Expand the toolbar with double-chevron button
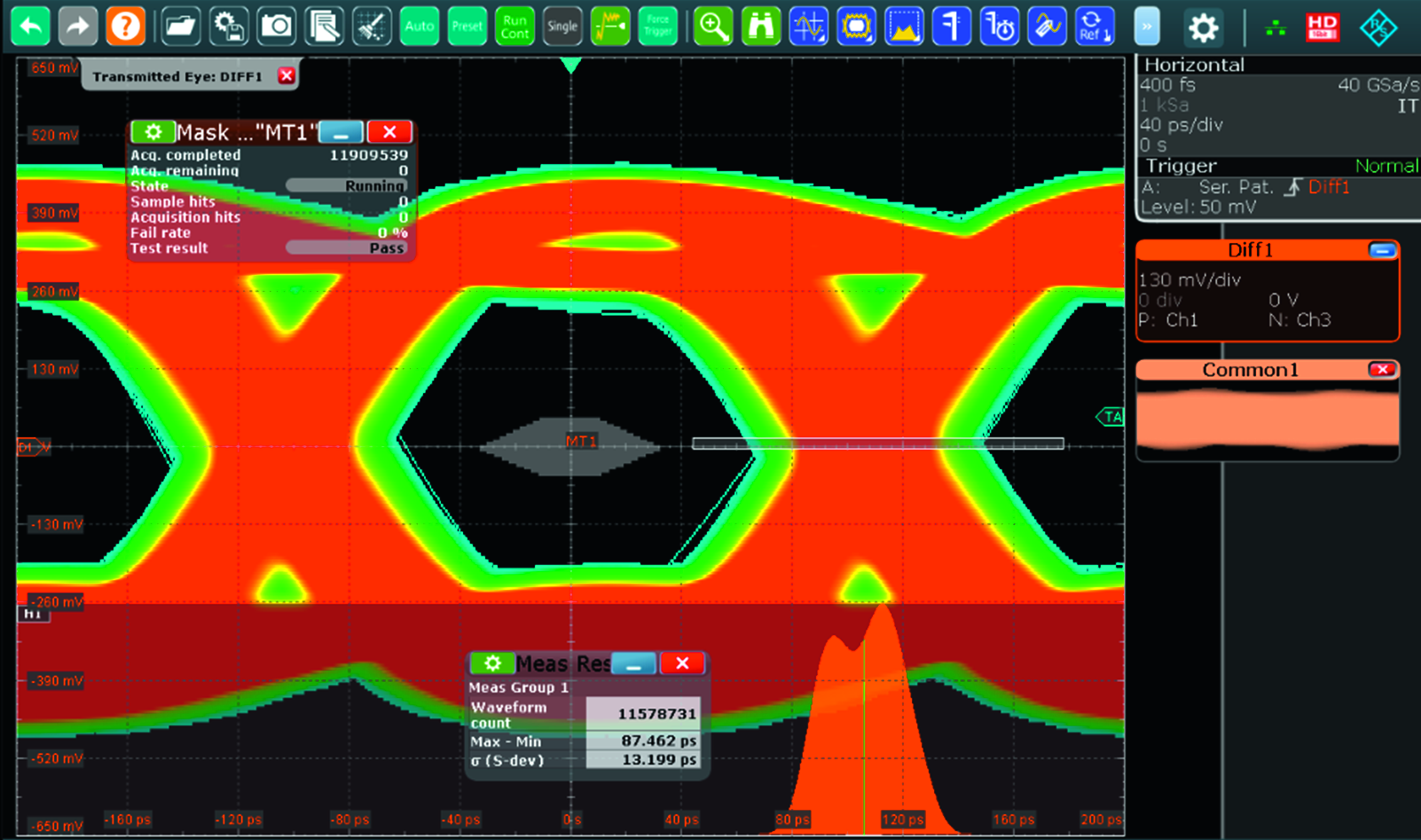Screen dimensions: 1421x840 [x=1146, y=27]
